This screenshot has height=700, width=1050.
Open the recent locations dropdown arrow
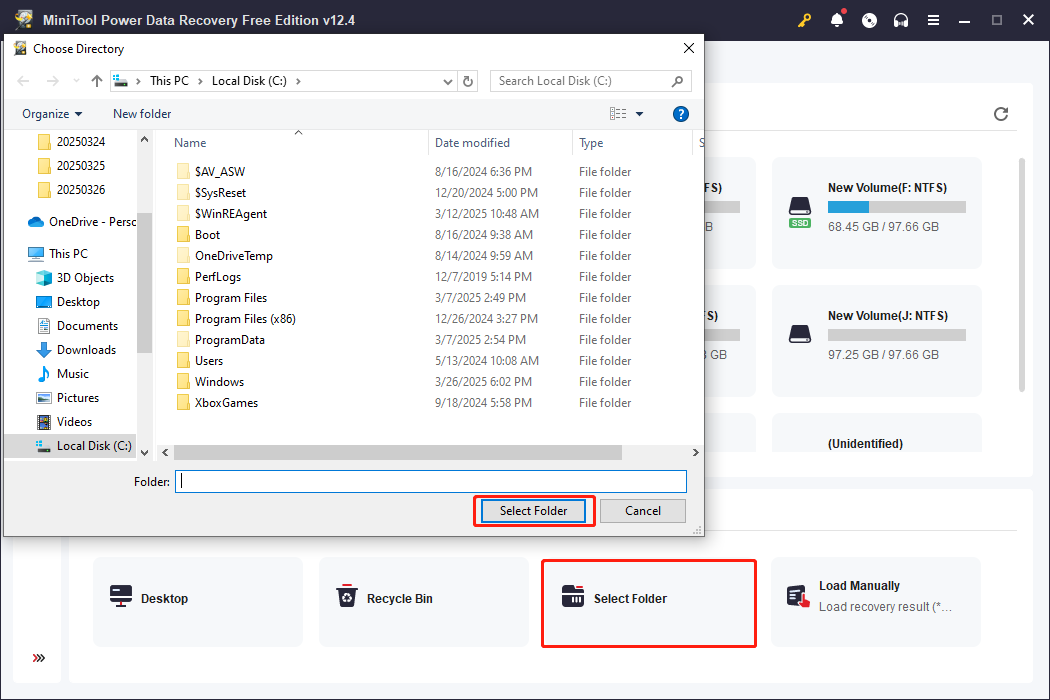(x=76, y=81)
